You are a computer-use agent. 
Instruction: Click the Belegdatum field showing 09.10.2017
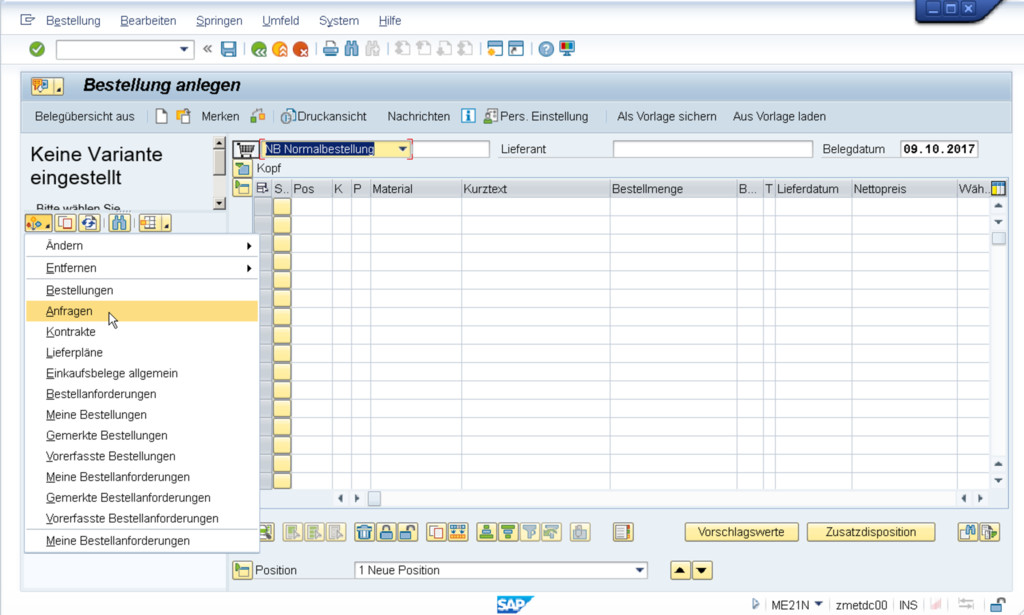point(938,149)
